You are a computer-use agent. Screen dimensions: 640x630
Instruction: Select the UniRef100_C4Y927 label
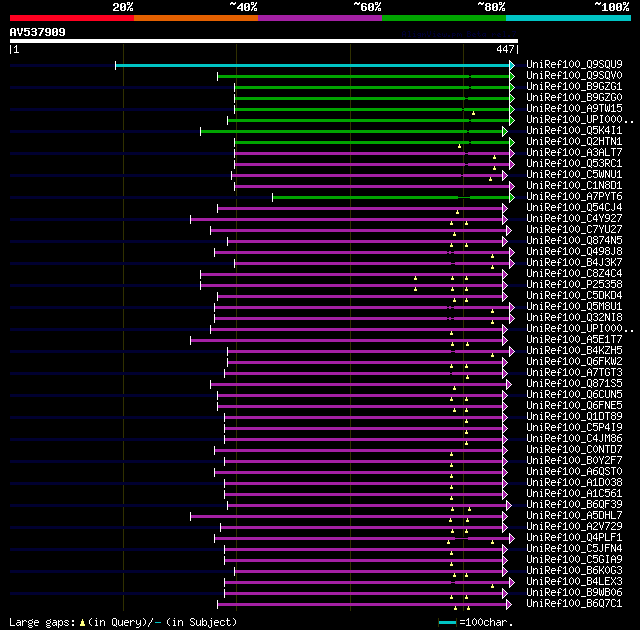tap(574, 218)
